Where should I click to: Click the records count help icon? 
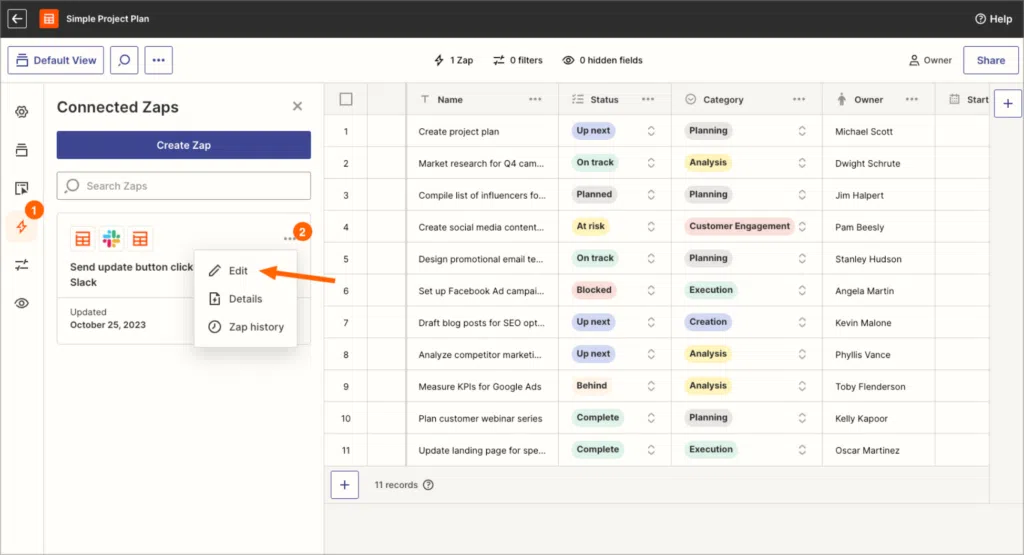428,485
